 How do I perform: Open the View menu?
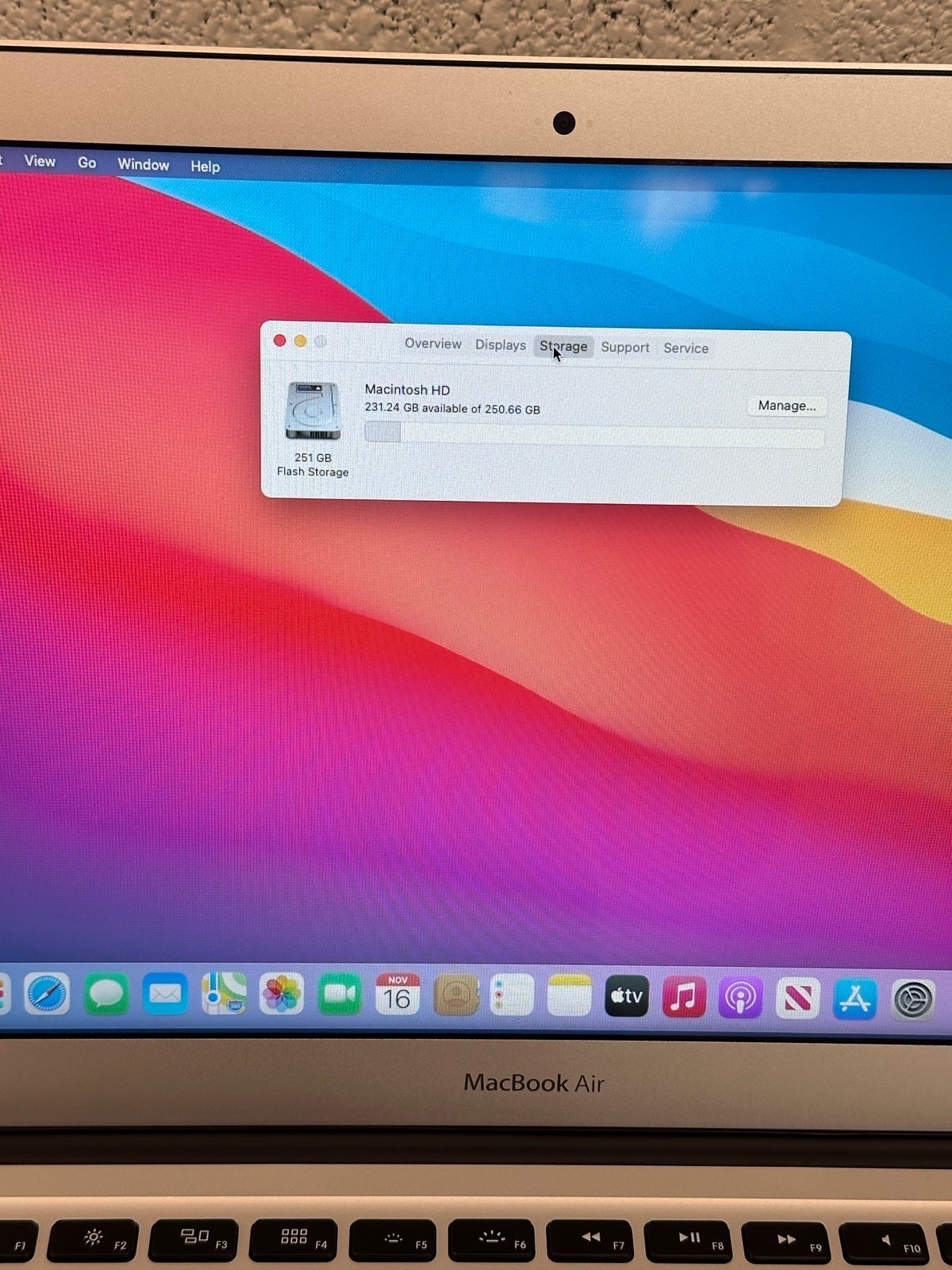40,161
